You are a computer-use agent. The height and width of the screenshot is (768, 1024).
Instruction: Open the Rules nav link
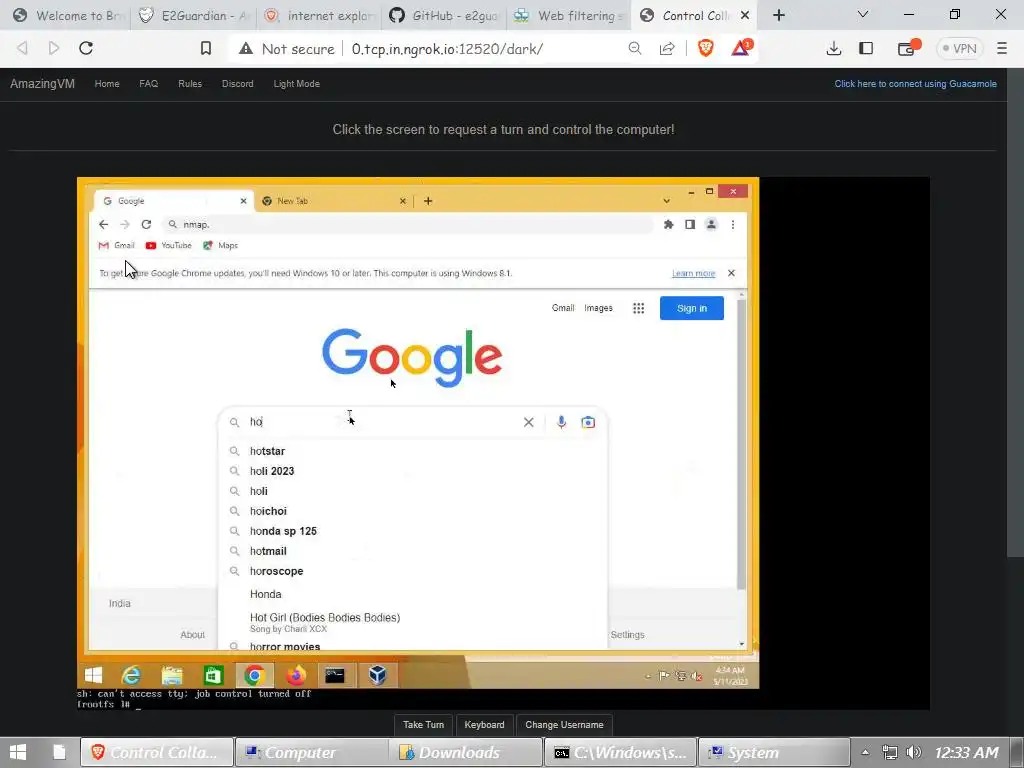tap(190, 84)
